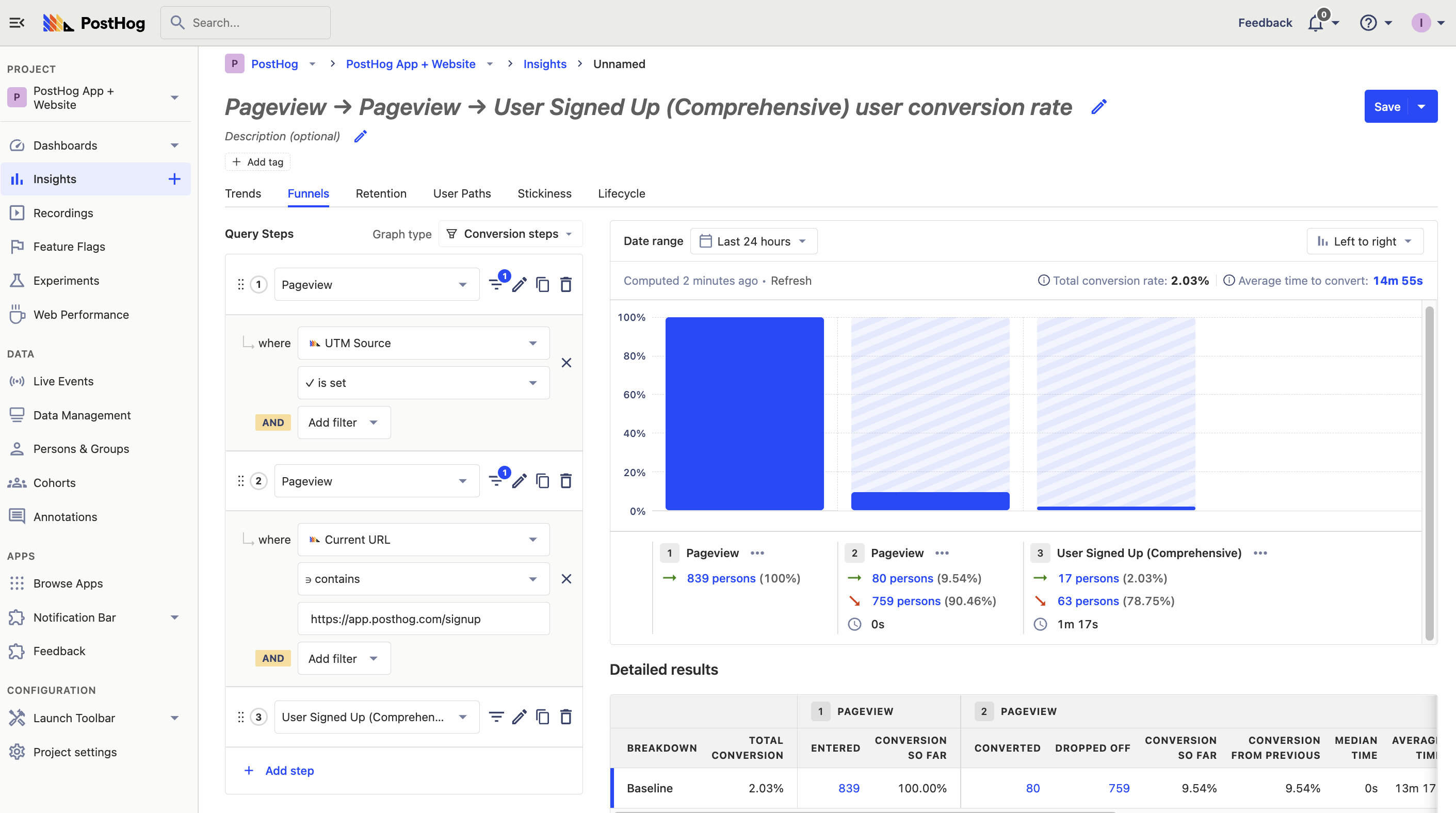Change the graph type from Conversion steps
The height and width of the screenshot is (813, 1456).
coord(509,233)
